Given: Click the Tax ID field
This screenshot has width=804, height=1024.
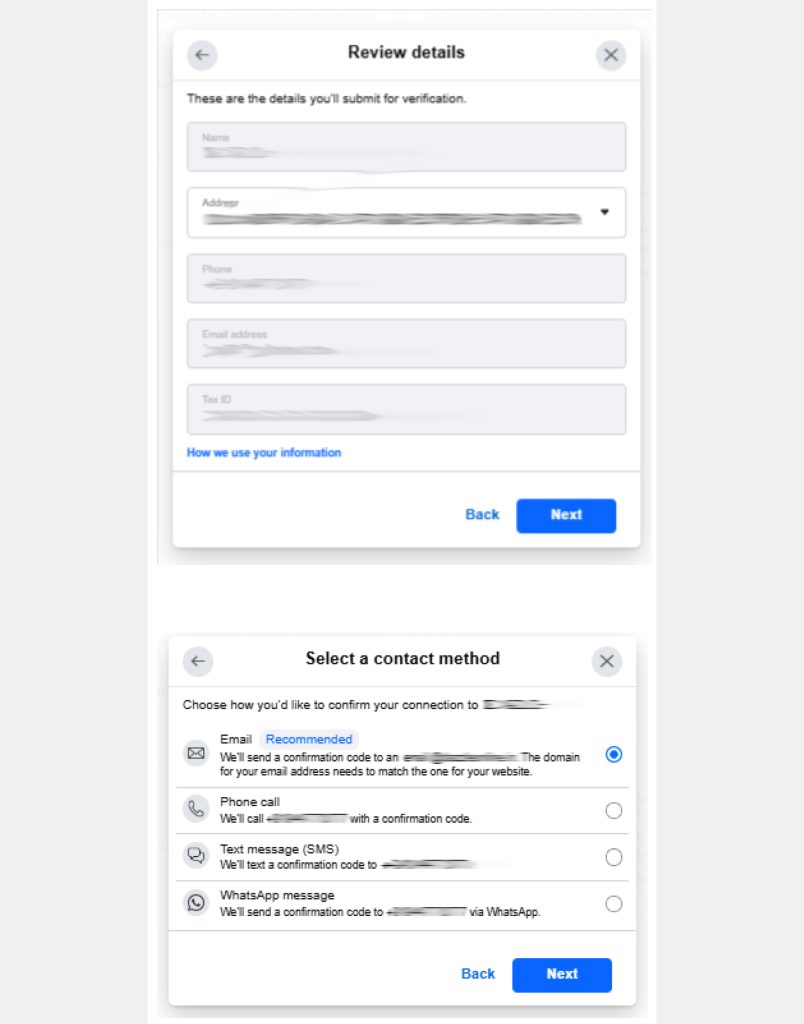Looking at the screenshot, I should click(x=406, y=409).
